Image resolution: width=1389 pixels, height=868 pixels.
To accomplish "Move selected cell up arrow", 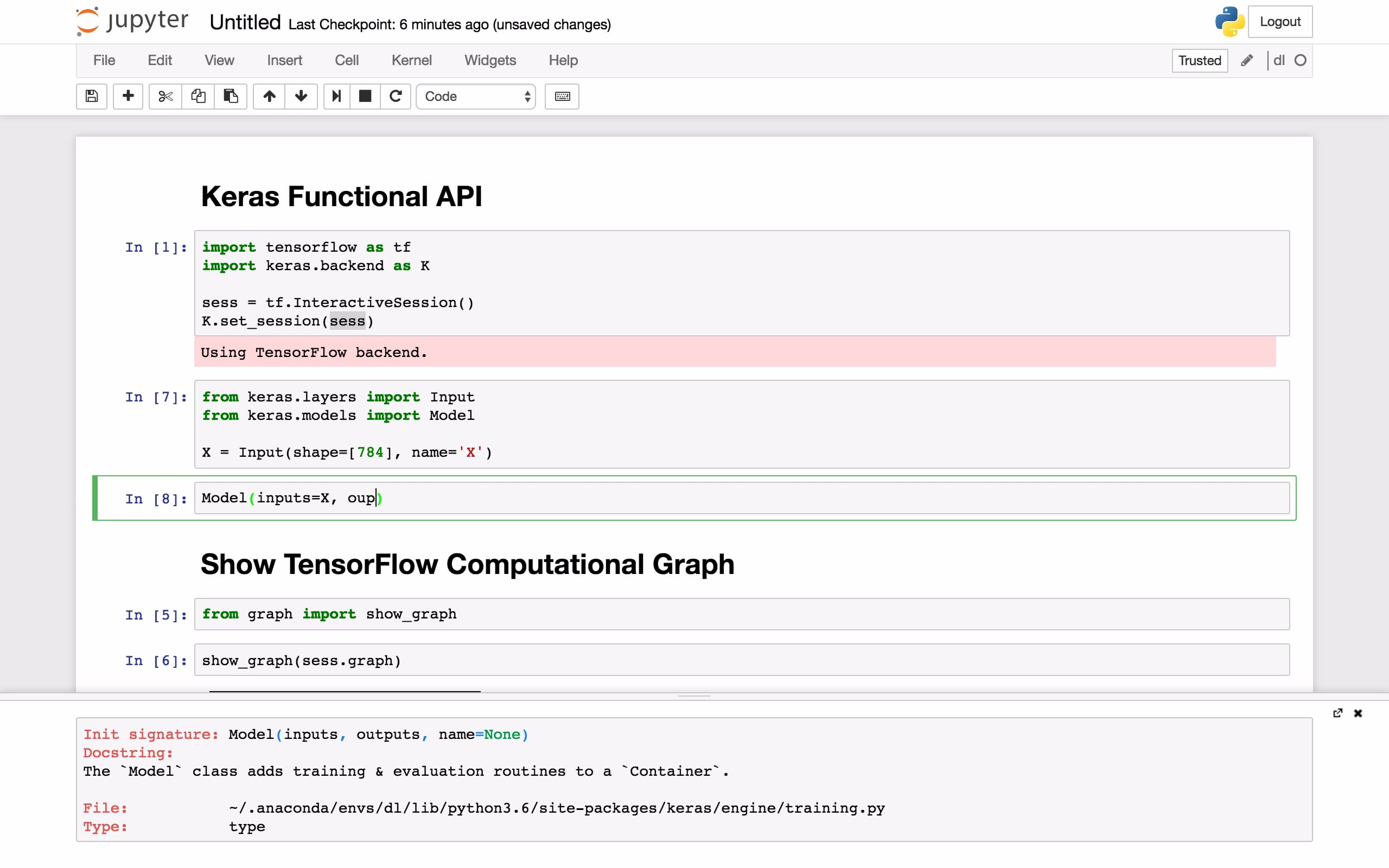I will pyautogui.click(x=269, y=97).
